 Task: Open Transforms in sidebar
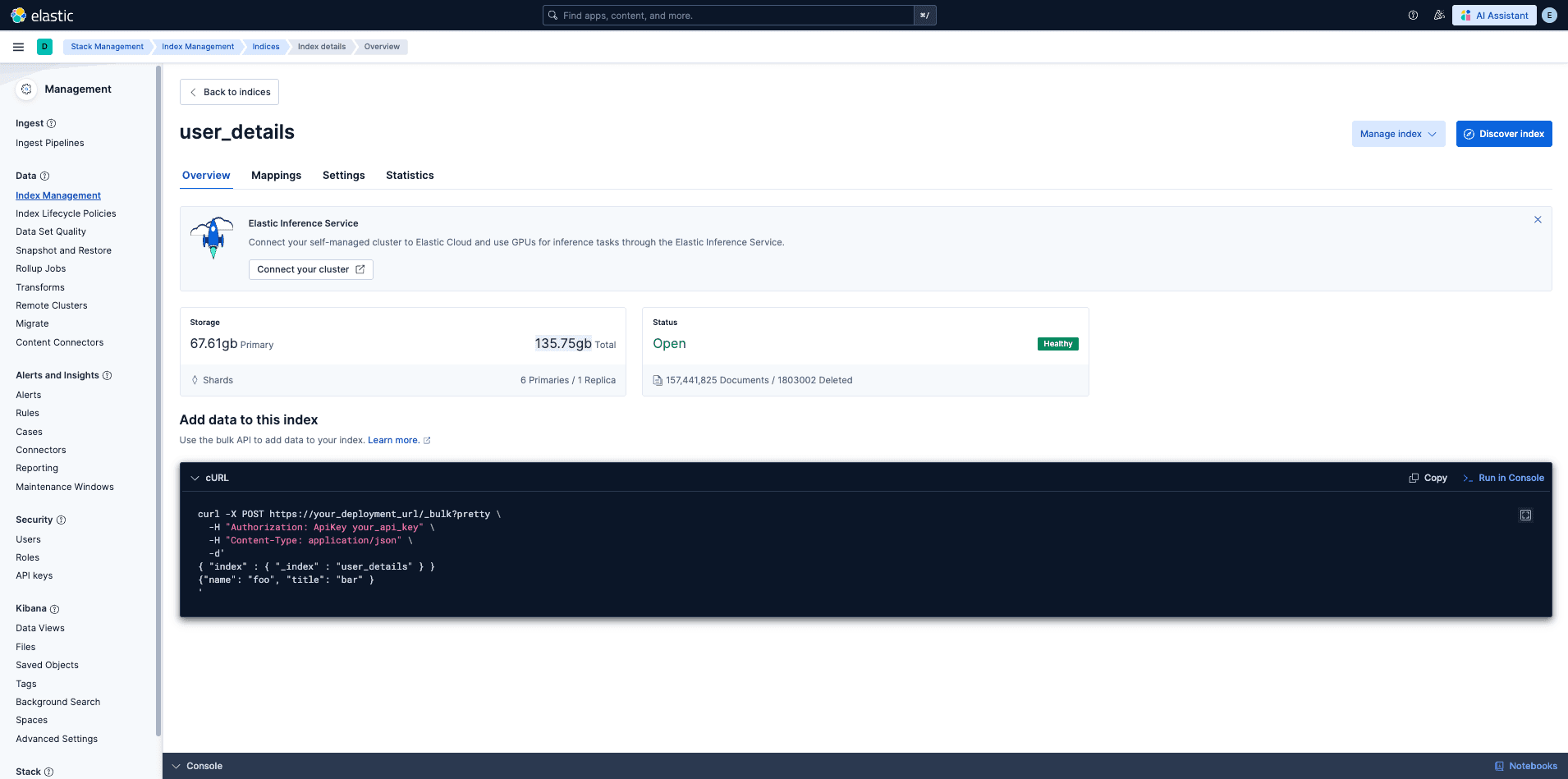tap(40, 288)
